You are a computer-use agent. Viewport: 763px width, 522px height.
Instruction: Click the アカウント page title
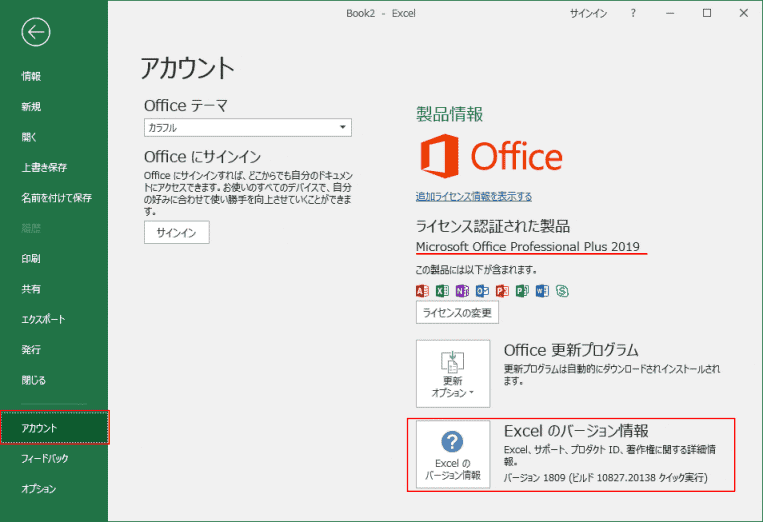tap(188, 68)
